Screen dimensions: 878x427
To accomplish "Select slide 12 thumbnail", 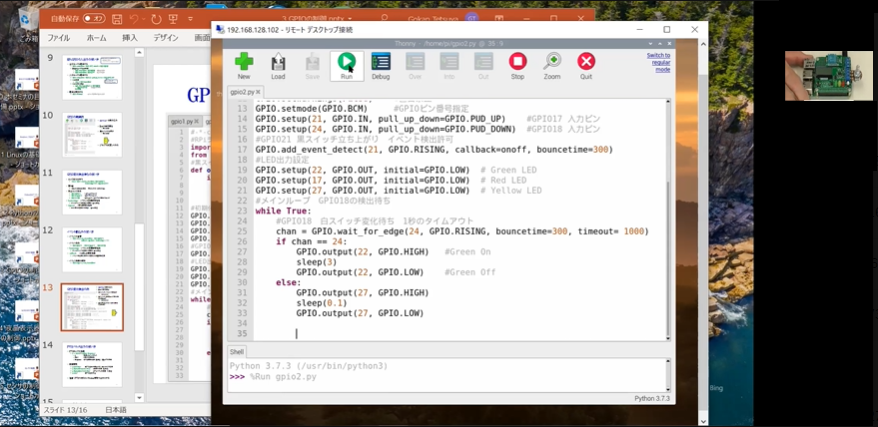I will [x=92, y=249].
